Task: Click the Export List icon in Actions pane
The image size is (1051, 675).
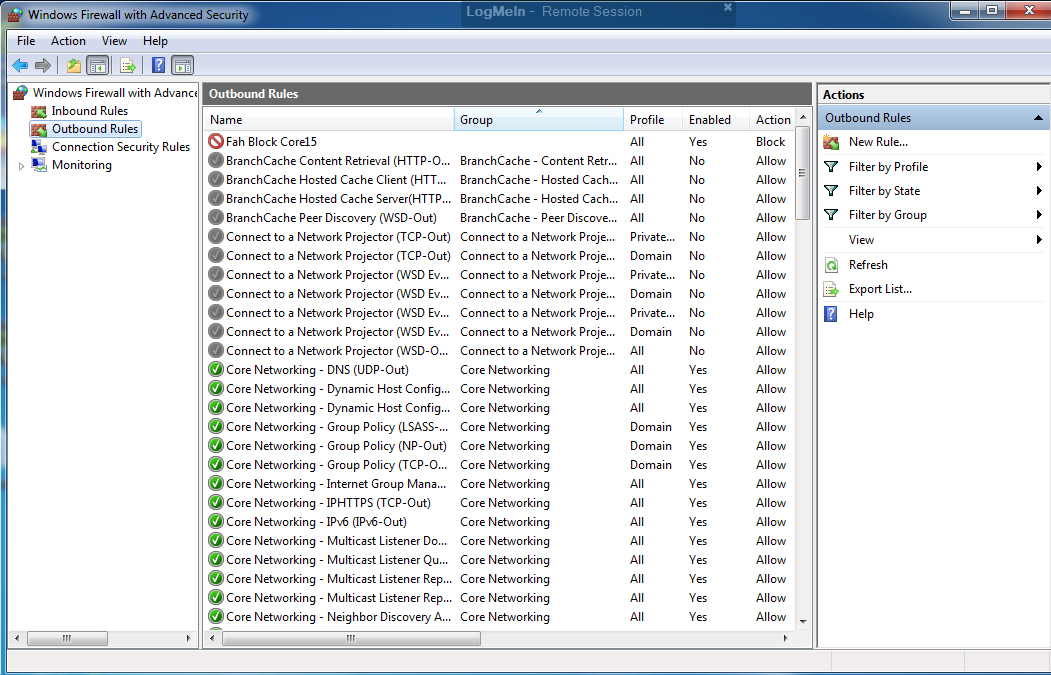Action: pyautogui.click(x=831, y=289)
